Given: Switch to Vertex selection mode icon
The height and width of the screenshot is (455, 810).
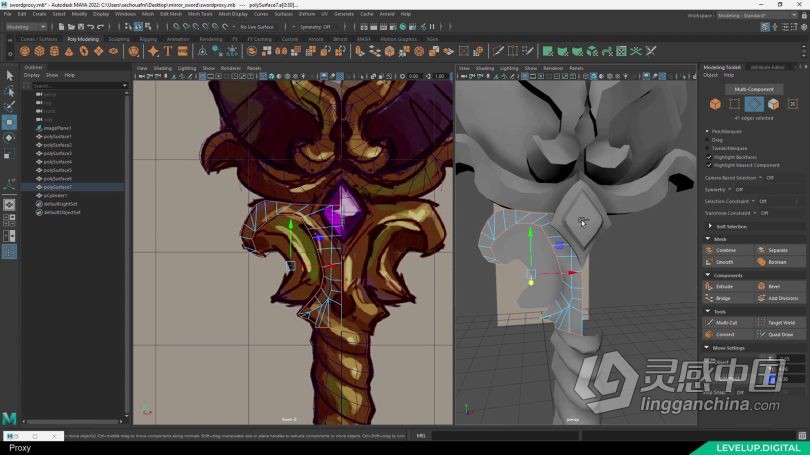Looking at the screenshot, I should click(x=735, y=104).
